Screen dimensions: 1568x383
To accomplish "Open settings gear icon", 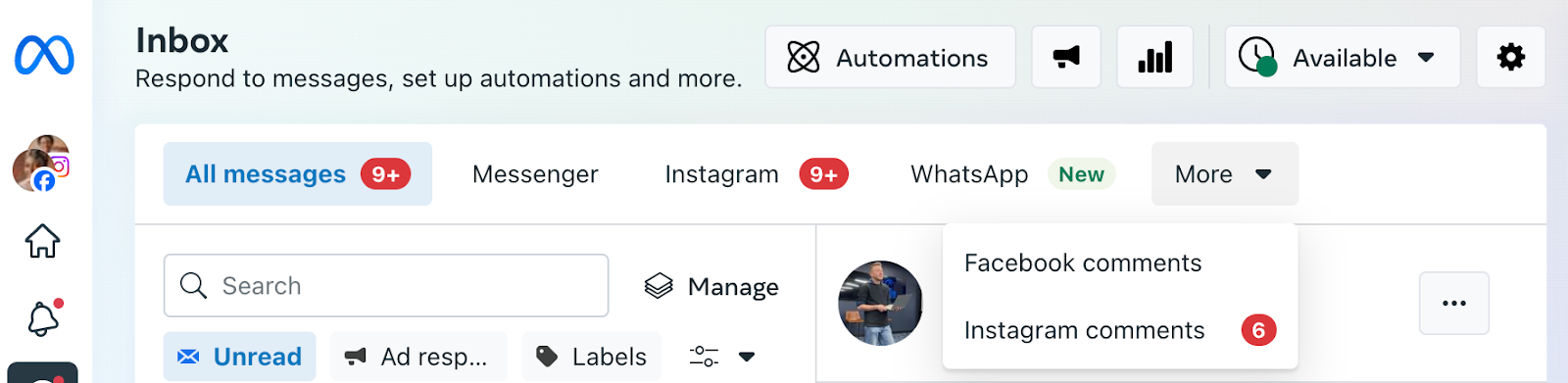I will pos(1511,57).
